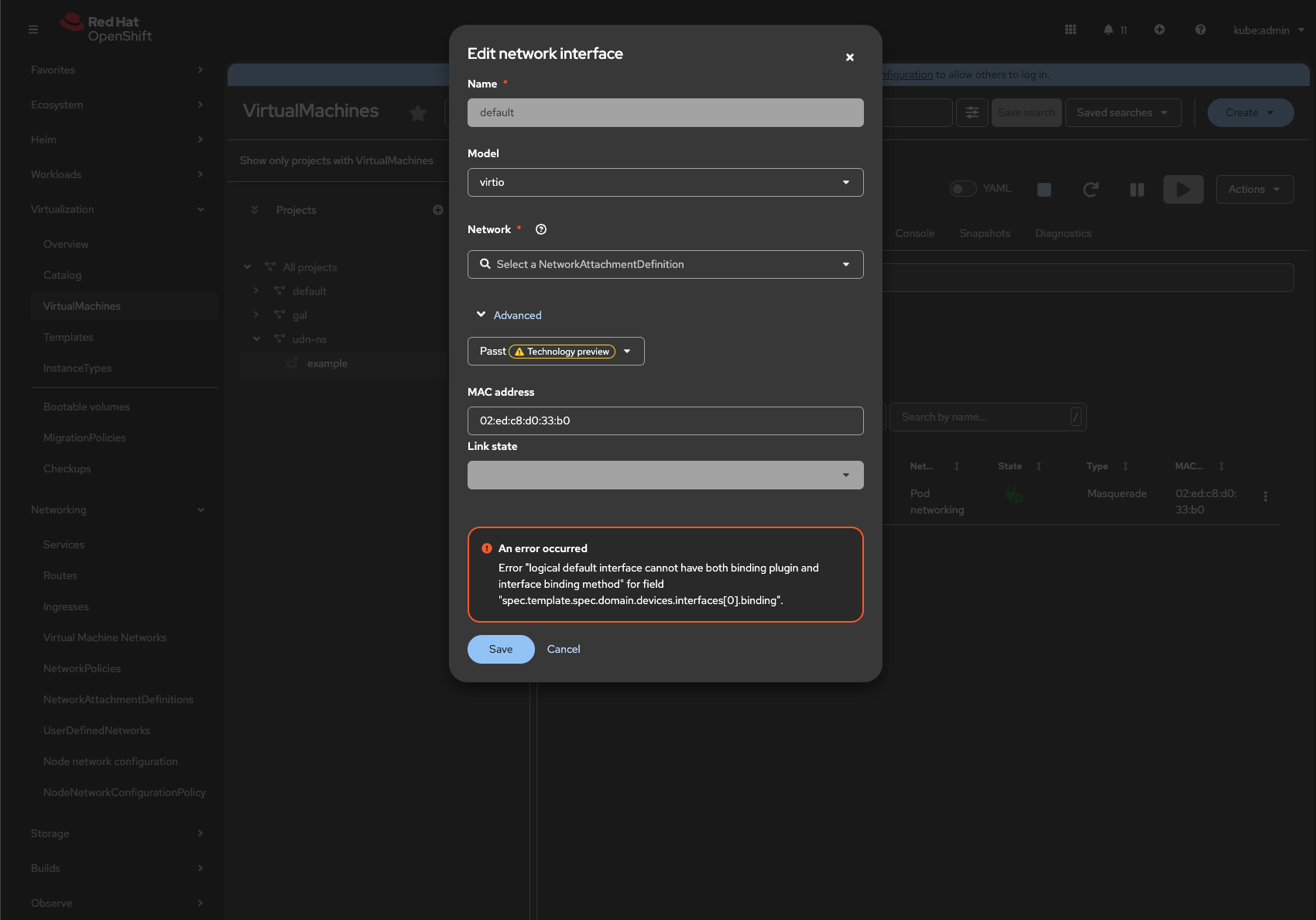This screenshot has width=1316, height=920.
Task: Open the hamburger navigation menu
Action: 33,29
